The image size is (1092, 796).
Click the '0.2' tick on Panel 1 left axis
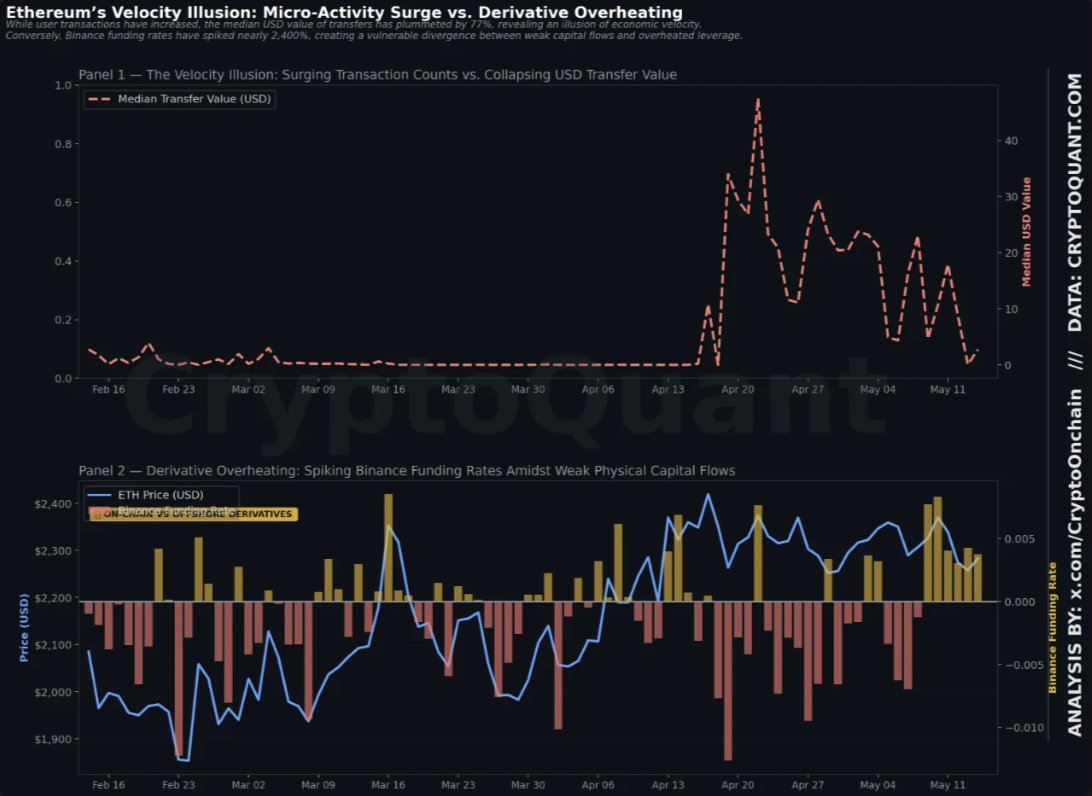pos(63,320)
